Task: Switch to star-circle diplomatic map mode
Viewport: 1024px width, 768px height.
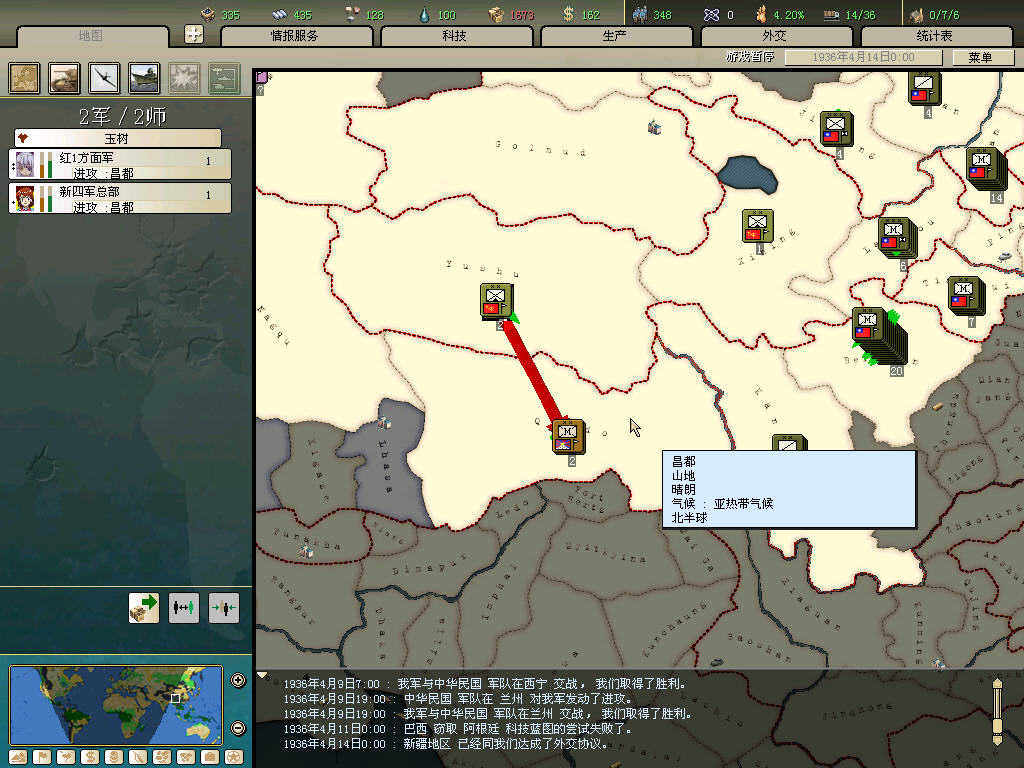Action: [x=234, y=757]
